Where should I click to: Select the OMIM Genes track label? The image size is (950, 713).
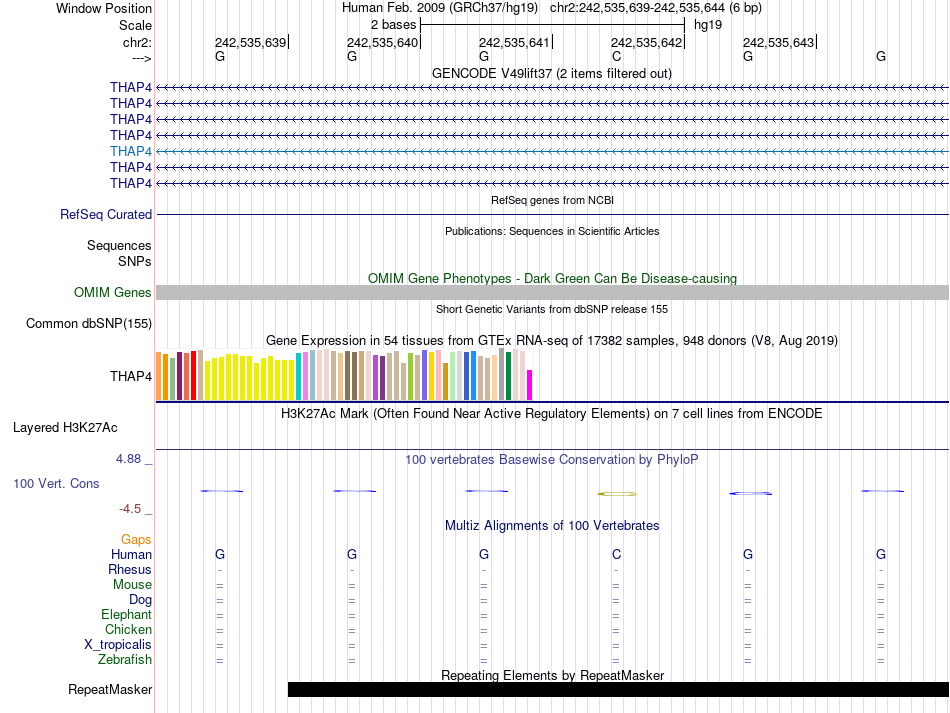[113, 293]
